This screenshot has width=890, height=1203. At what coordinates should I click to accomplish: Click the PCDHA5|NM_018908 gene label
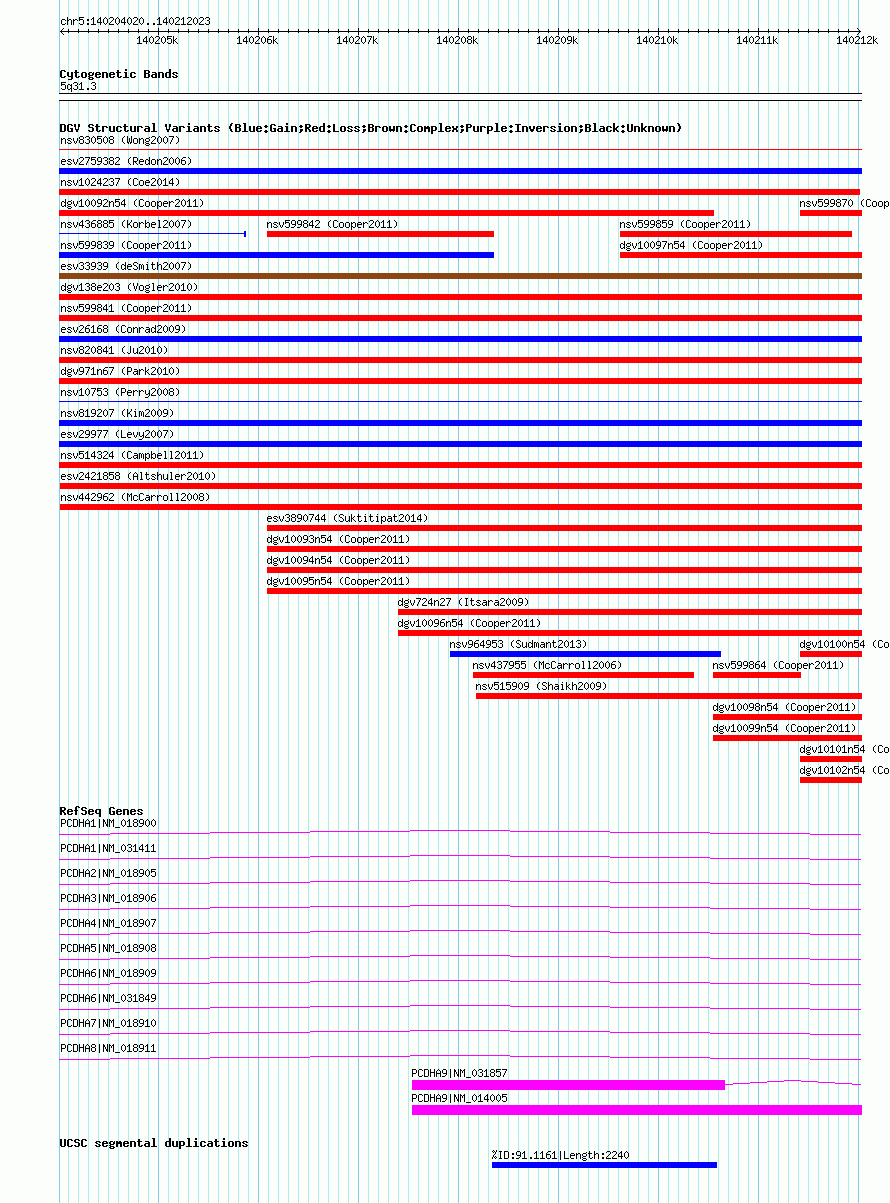tap(108, 948)
